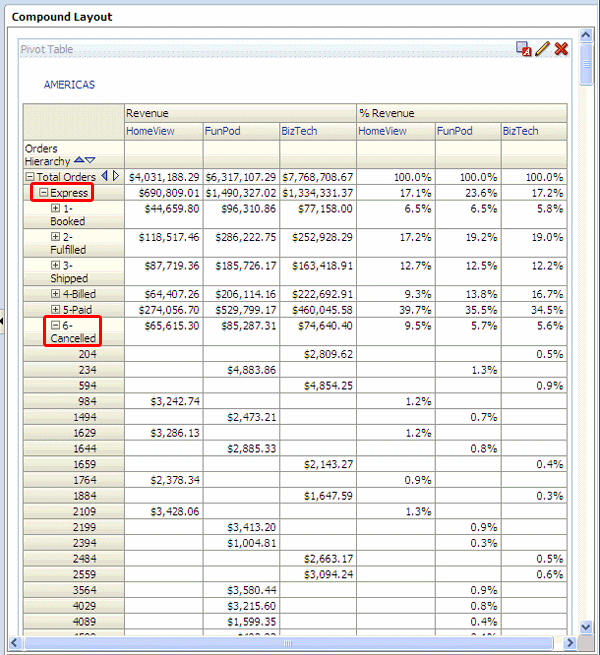Screen dimensions: 600x655
Task: Click the BizTech column header under % Revenue
Action: click(x=520, y=131)
